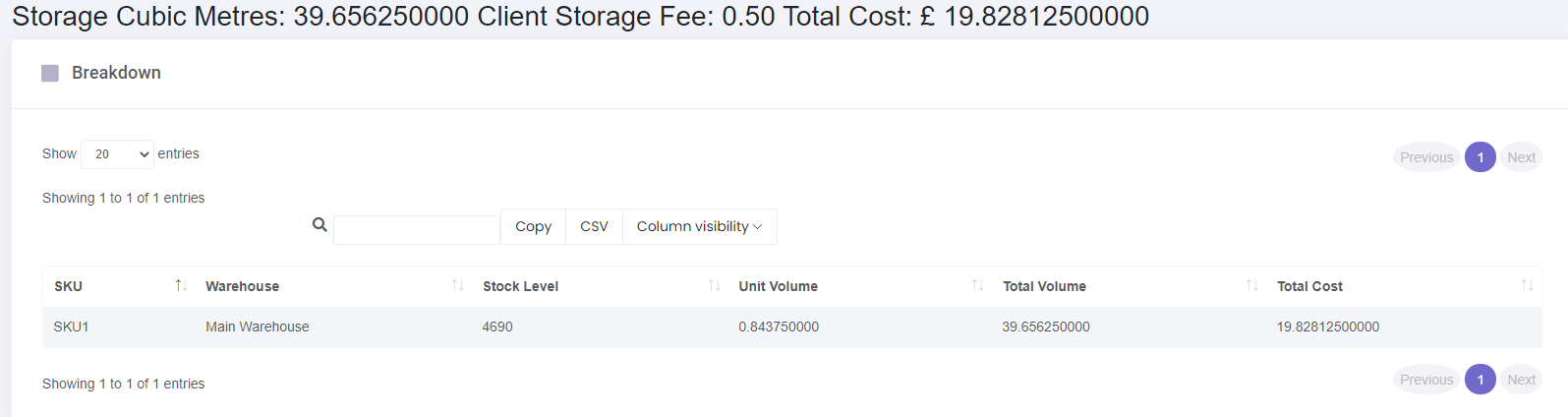Export table with CSV button
This screenshot has height=417, width=1568.
click(x=595, y=226)
